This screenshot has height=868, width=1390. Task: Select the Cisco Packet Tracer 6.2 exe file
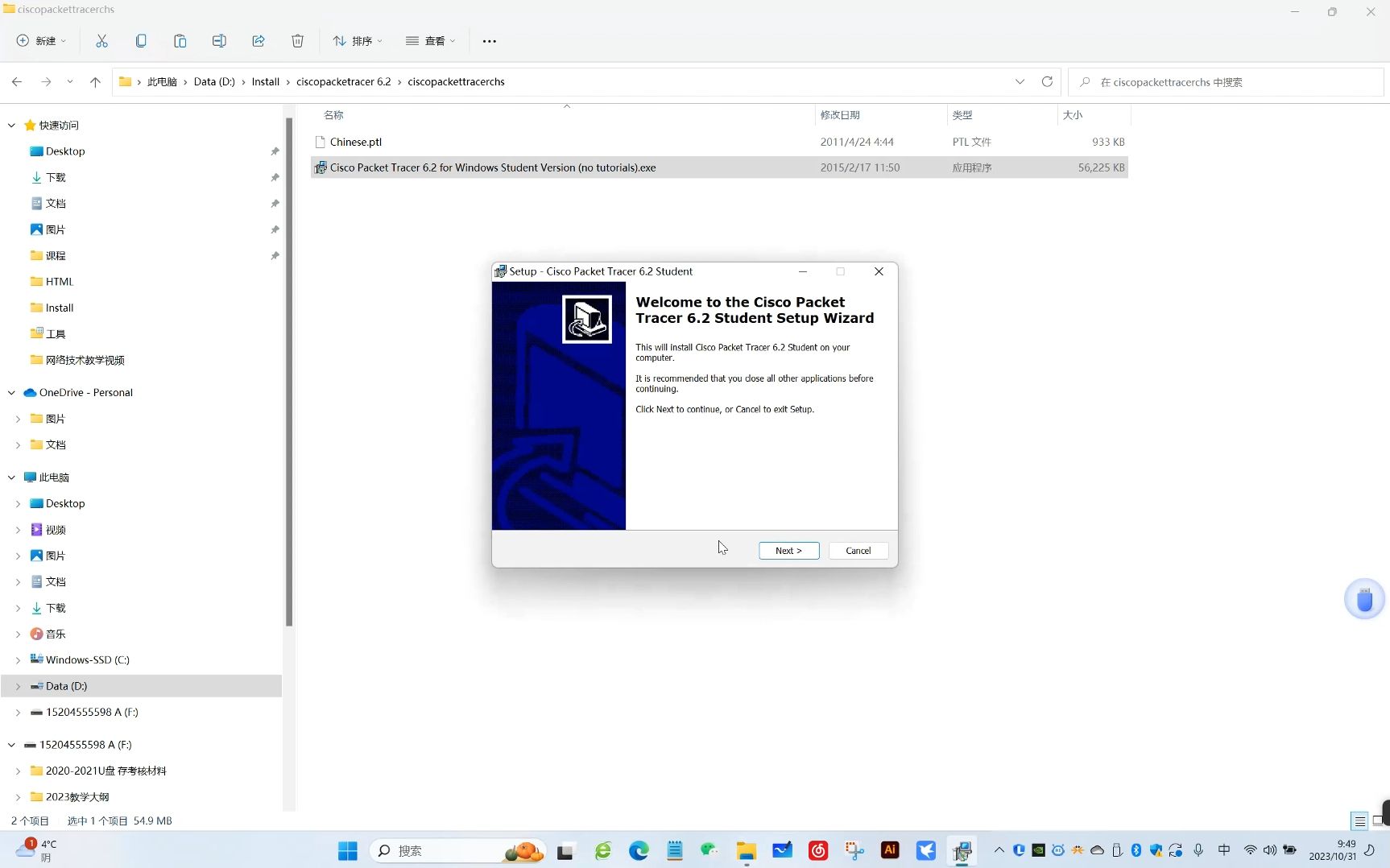(718, 167)
